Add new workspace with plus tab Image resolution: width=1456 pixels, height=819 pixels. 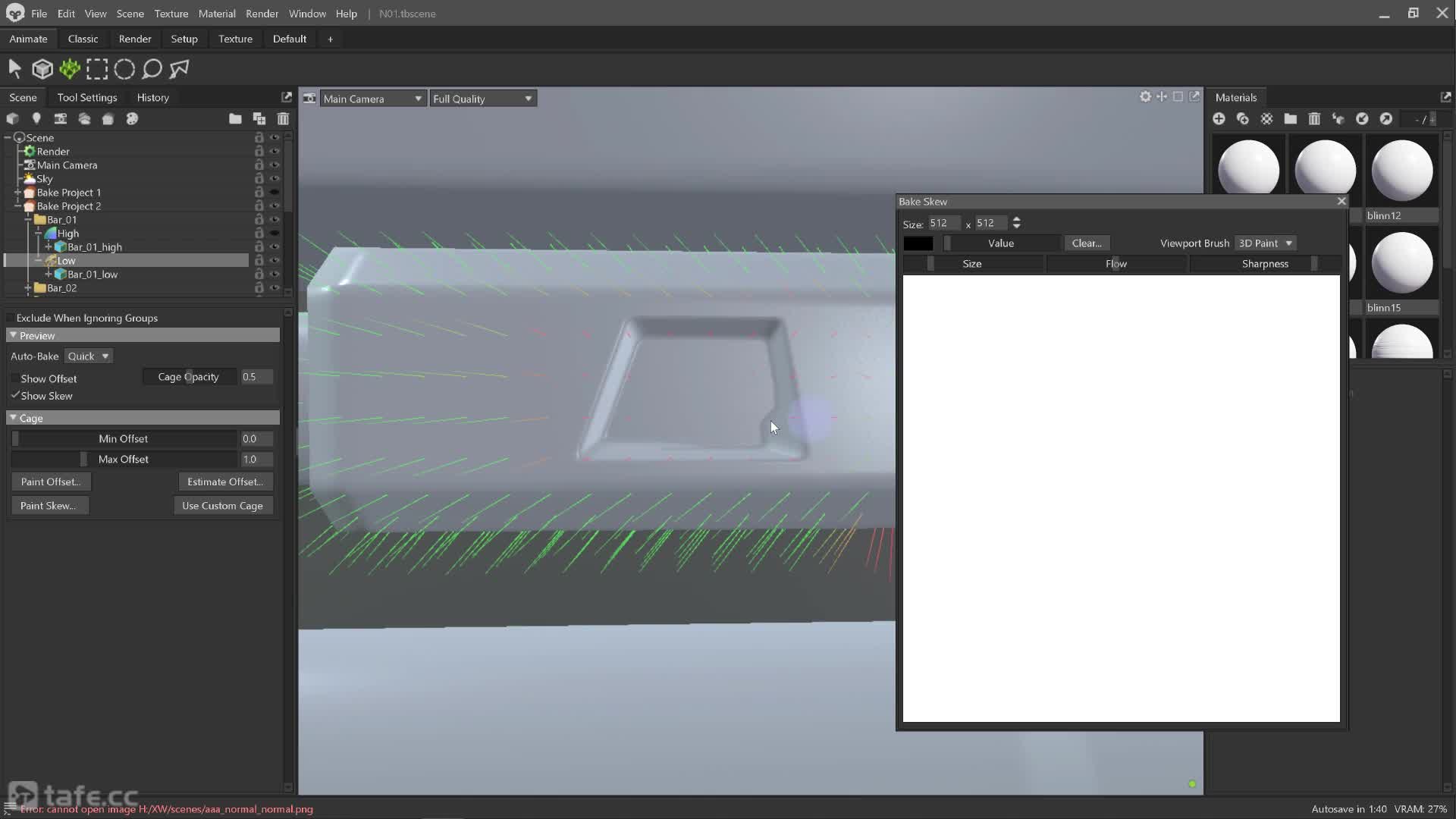click(330, 39)
